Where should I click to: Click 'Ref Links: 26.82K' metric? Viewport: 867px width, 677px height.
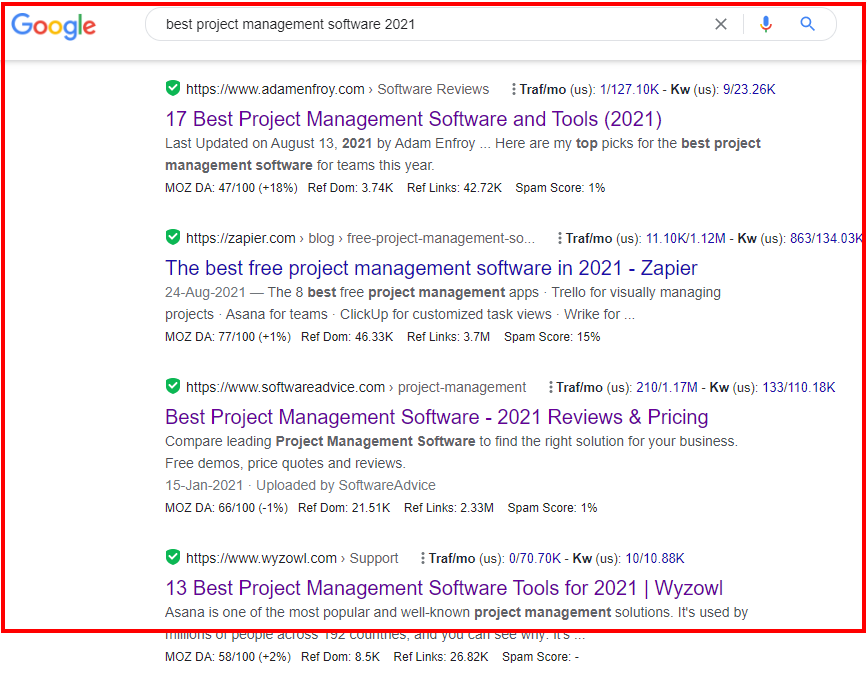click(441, 657)
